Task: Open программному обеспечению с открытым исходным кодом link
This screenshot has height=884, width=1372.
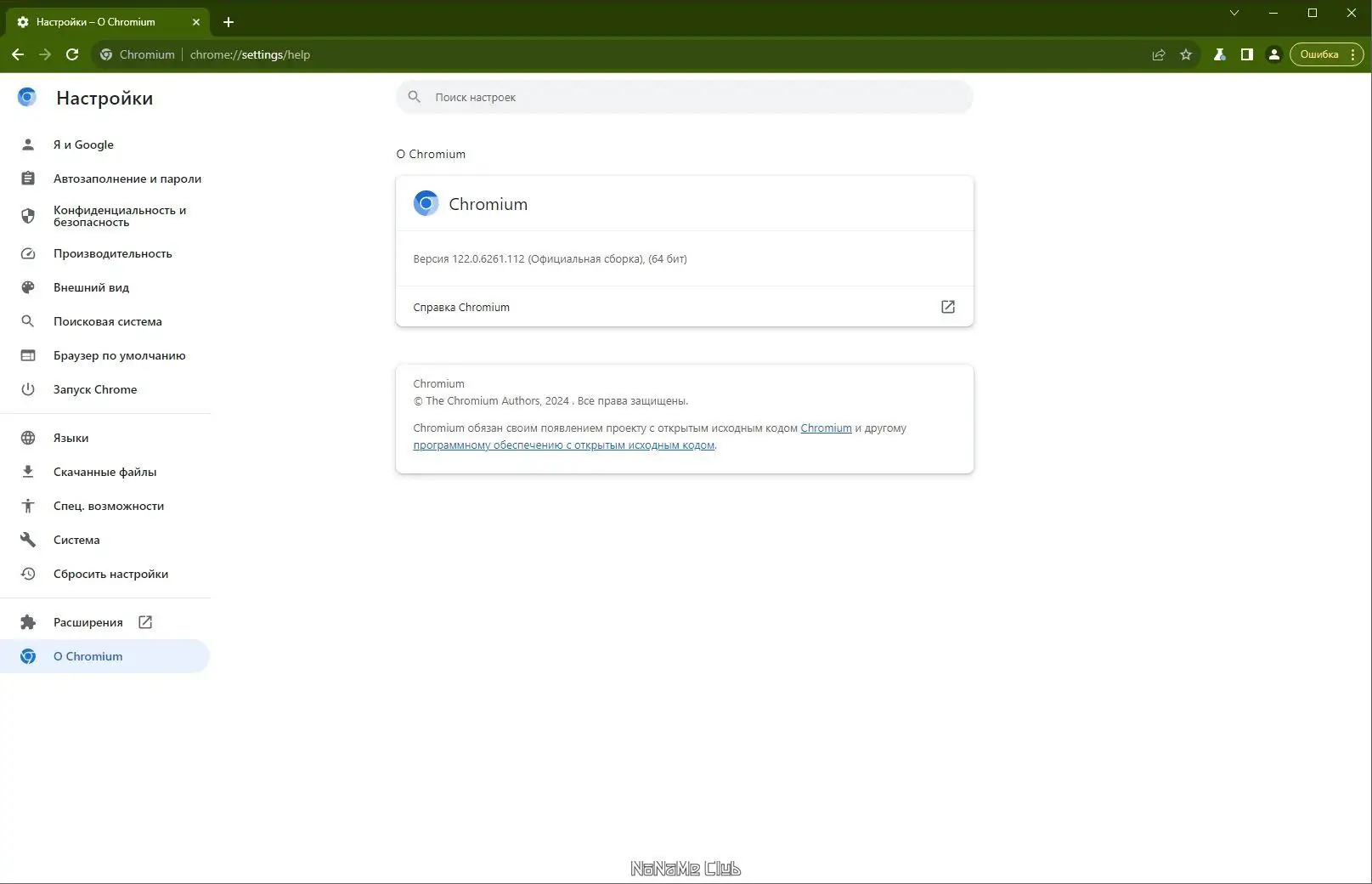Action: pos(564,445)
